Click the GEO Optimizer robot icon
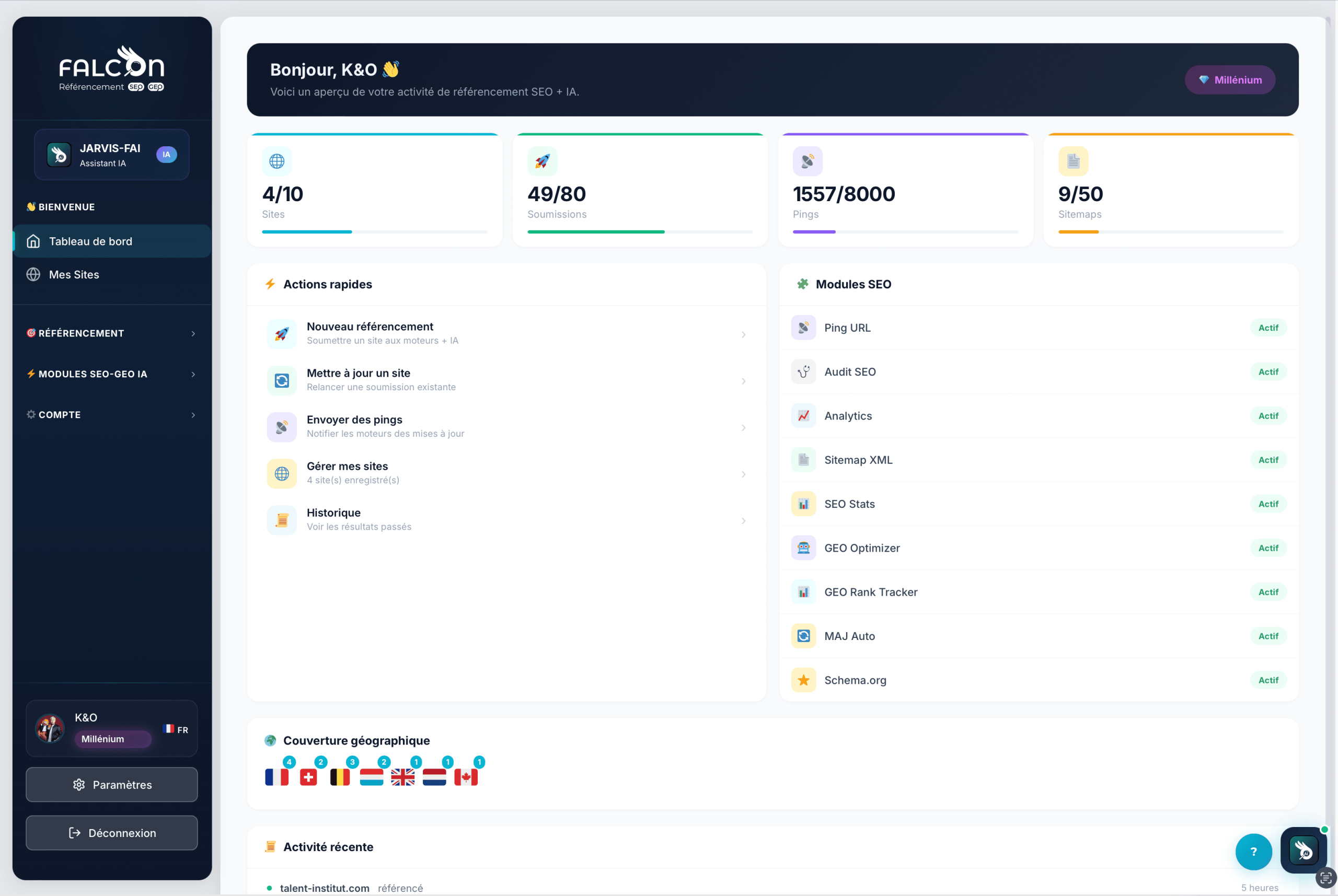1338x896 pixels. coord(803,548)
